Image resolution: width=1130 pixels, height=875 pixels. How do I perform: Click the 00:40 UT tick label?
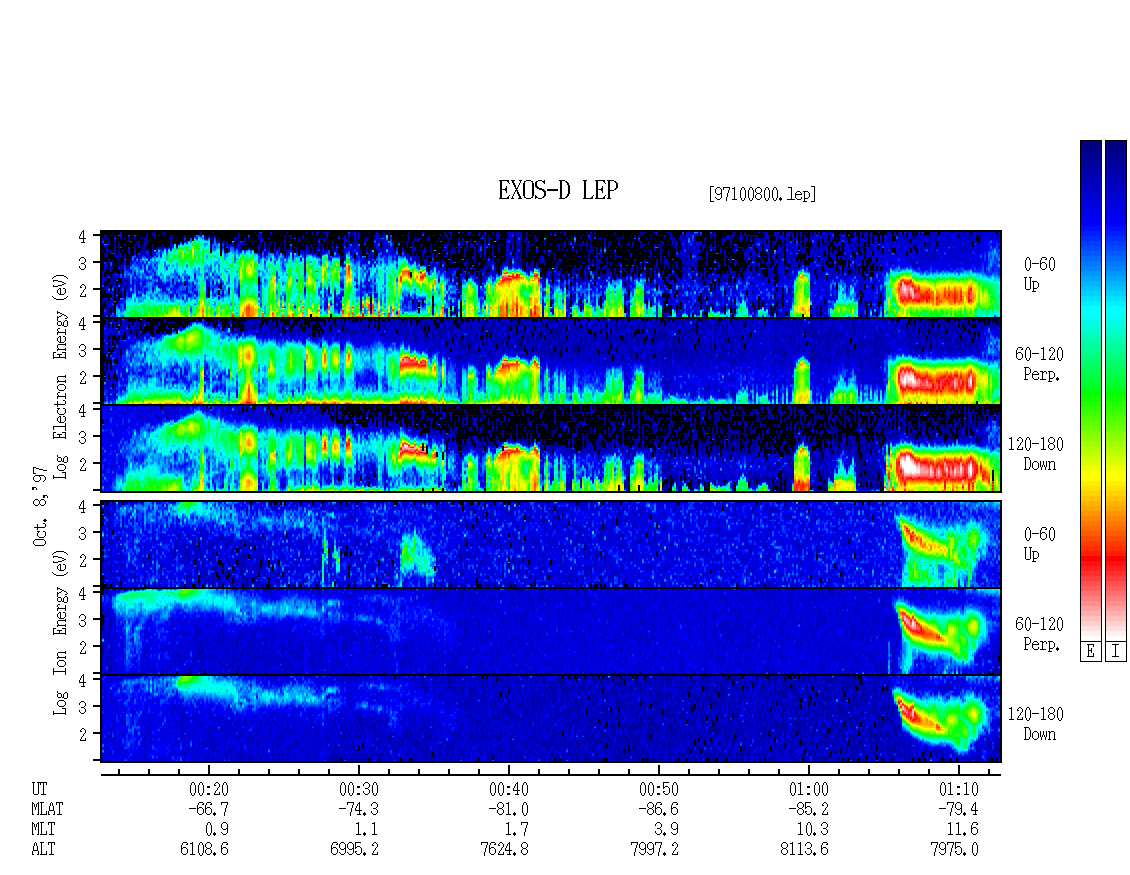click(509, 789)
